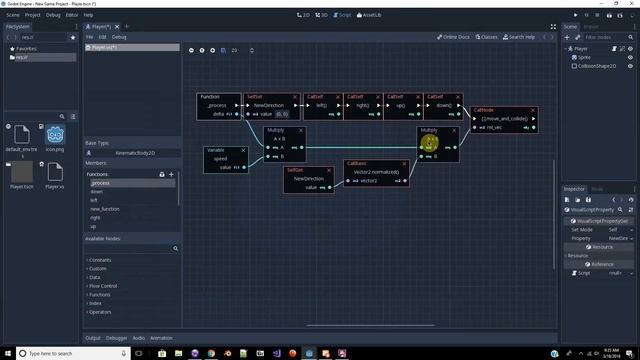Close the SelfSet NewDirection node
Image resolution: width=640 pixels, height=360 pixels.
pos(295,97)
